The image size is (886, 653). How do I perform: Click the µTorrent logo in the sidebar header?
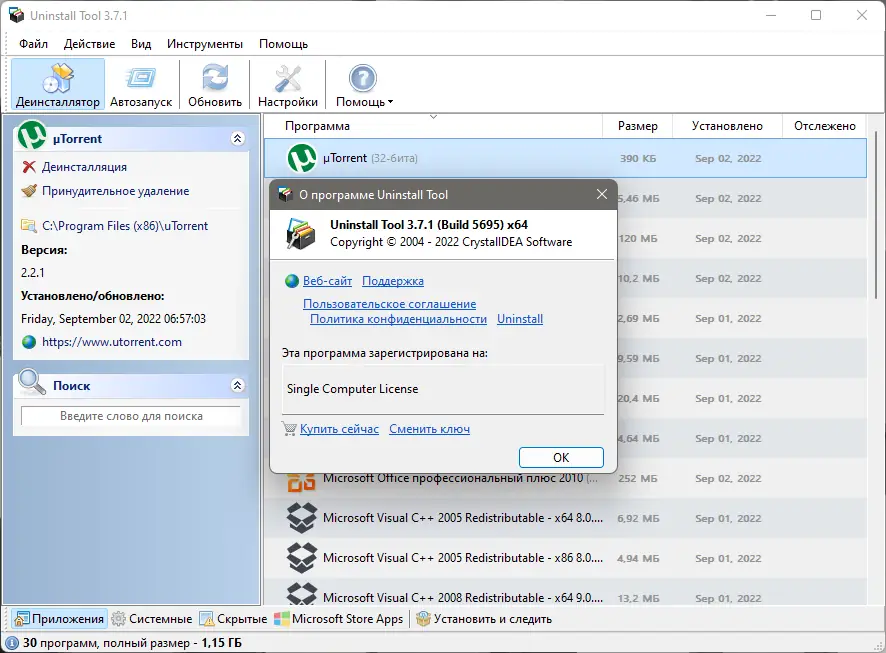[32, 136]
